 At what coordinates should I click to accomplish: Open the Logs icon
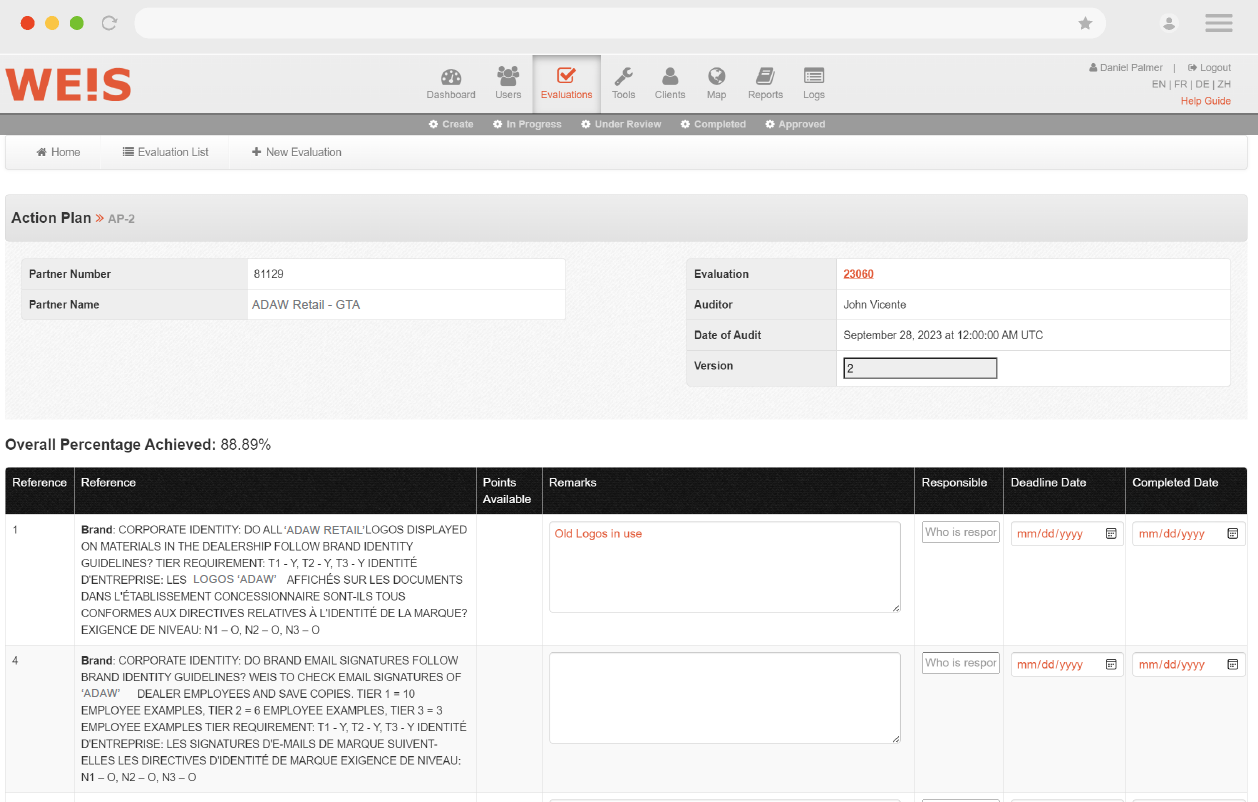[814, 78]
